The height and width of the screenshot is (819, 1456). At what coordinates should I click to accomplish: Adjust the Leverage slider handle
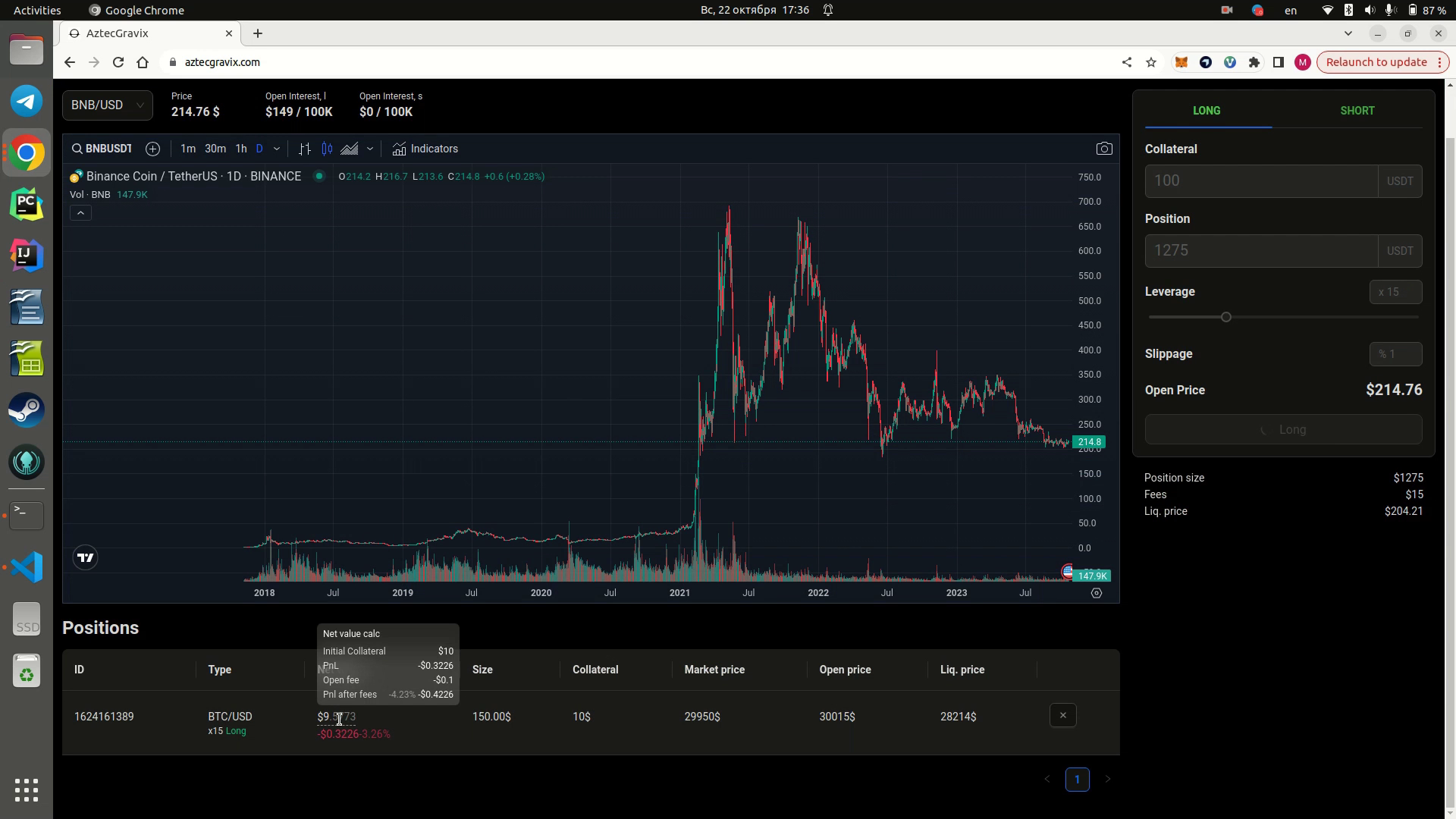(1225, 317)
